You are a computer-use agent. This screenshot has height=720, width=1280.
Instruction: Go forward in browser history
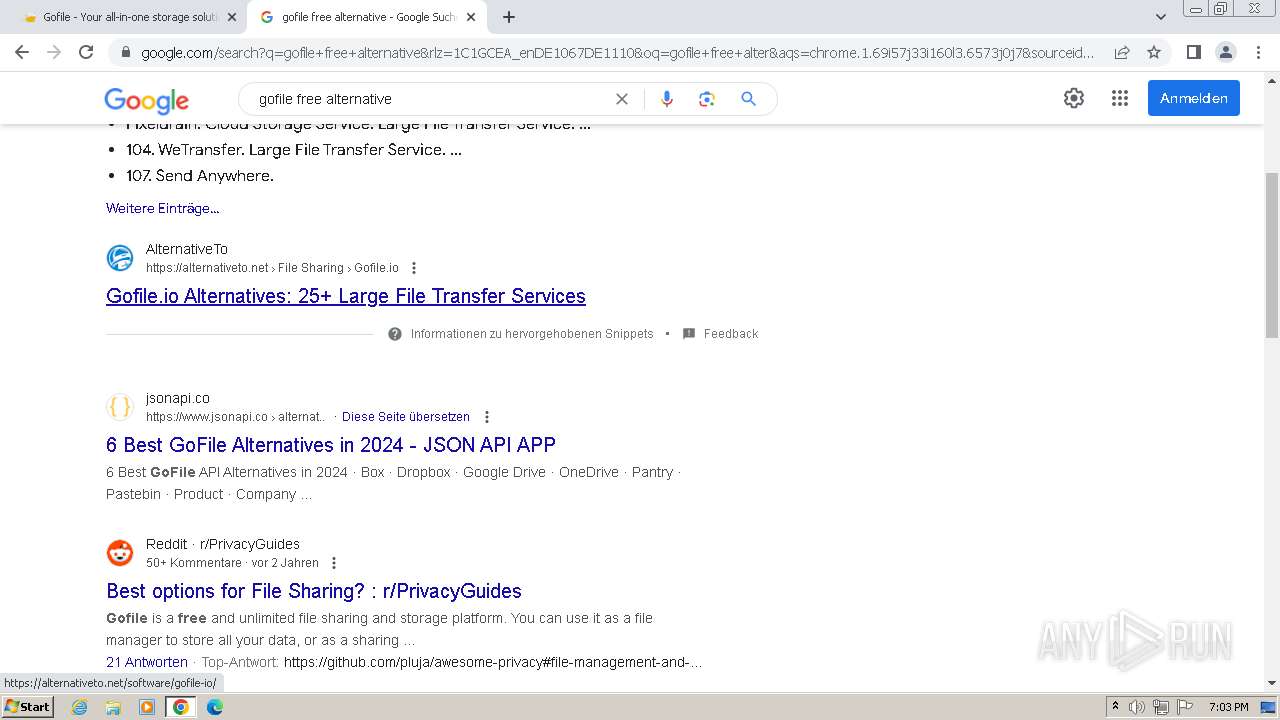pos(54,52)
